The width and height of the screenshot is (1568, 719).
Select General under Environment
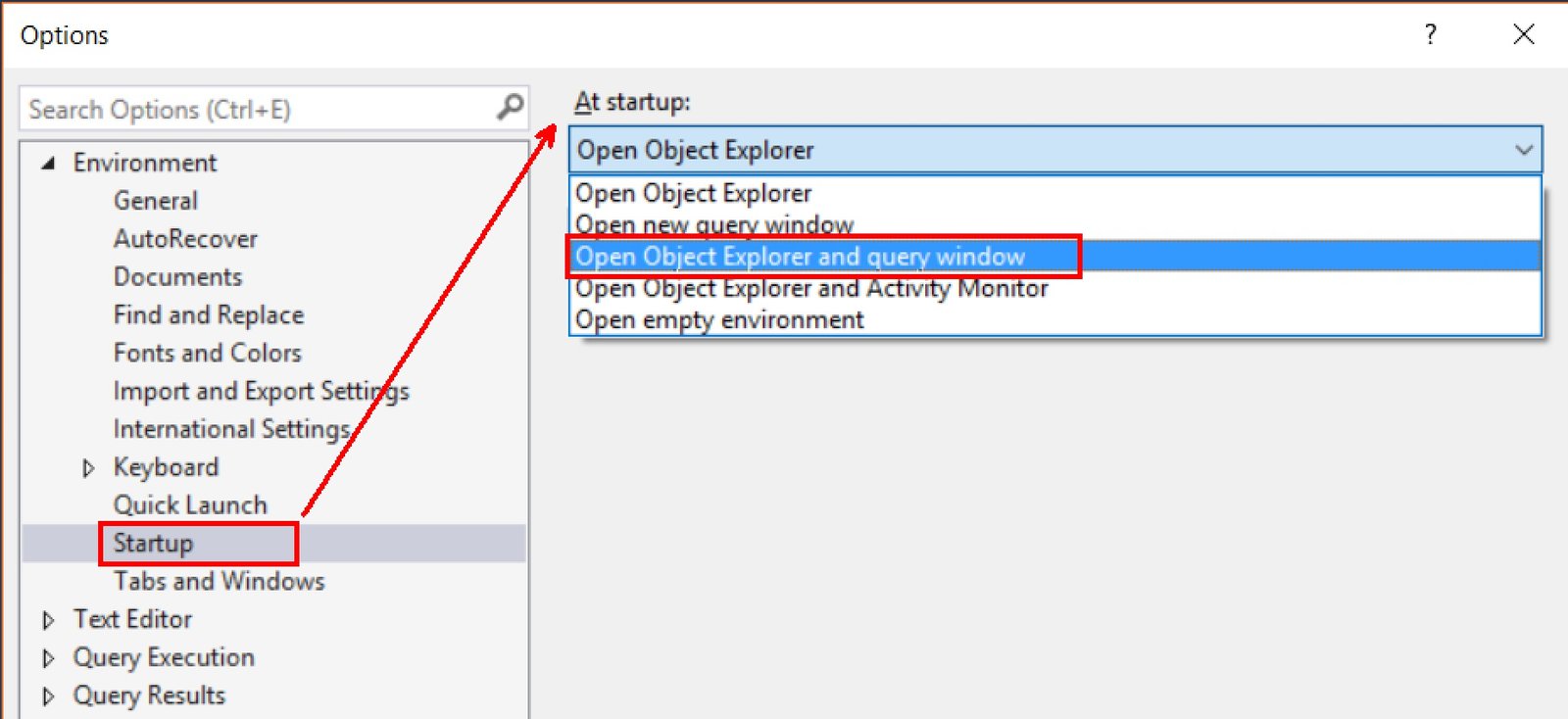point(156,201)
